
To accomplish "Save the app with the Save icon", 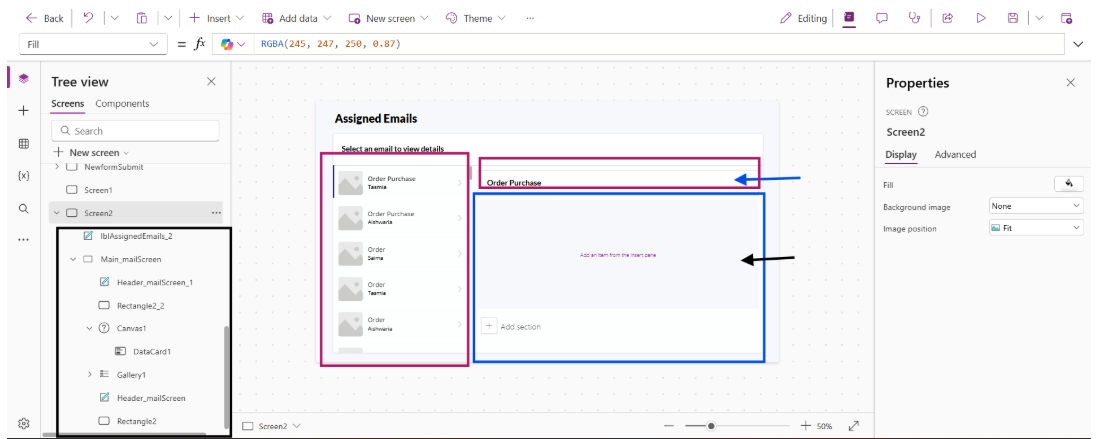I will pos(1013,18).
